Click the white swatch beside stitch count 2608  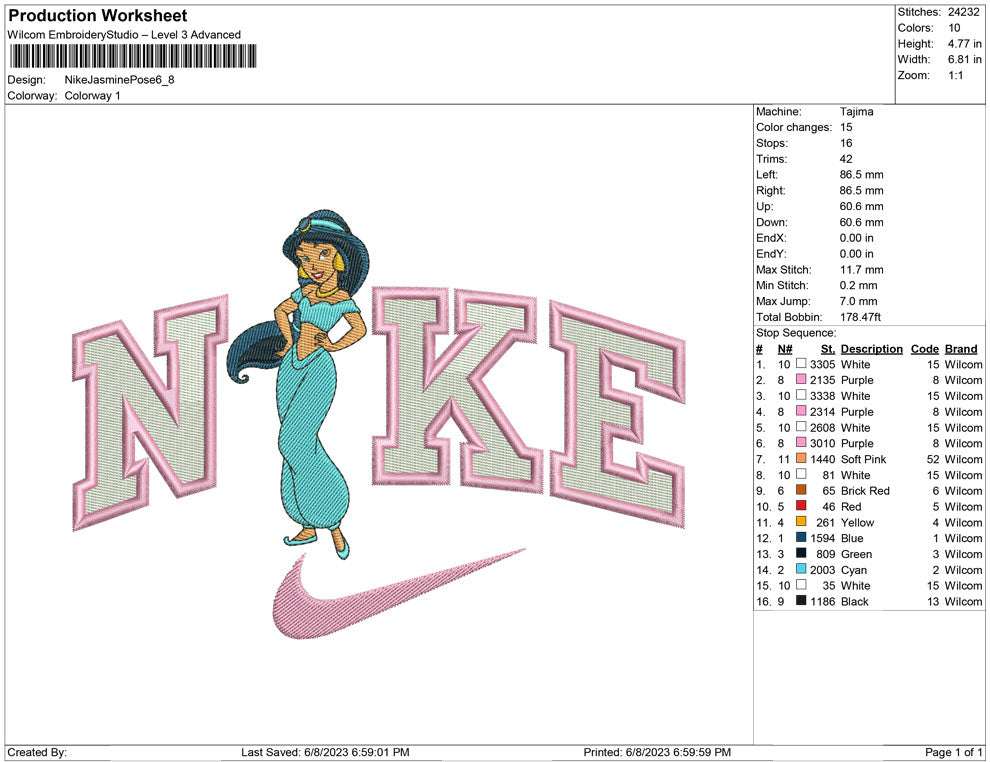(801, 427)
